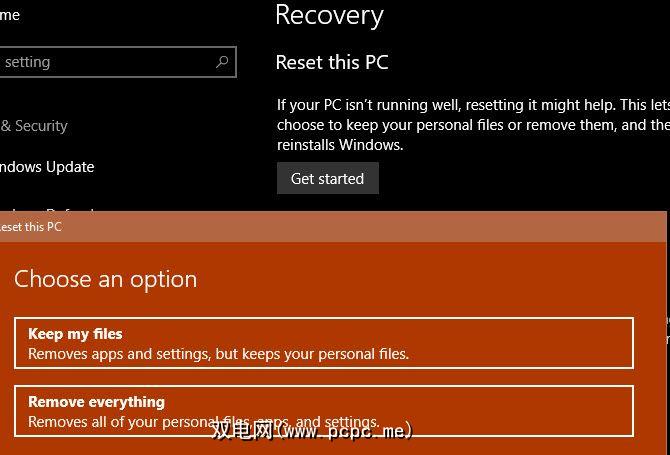
Task: Click the Update & Security sidebar header
Action: point(34,126)
